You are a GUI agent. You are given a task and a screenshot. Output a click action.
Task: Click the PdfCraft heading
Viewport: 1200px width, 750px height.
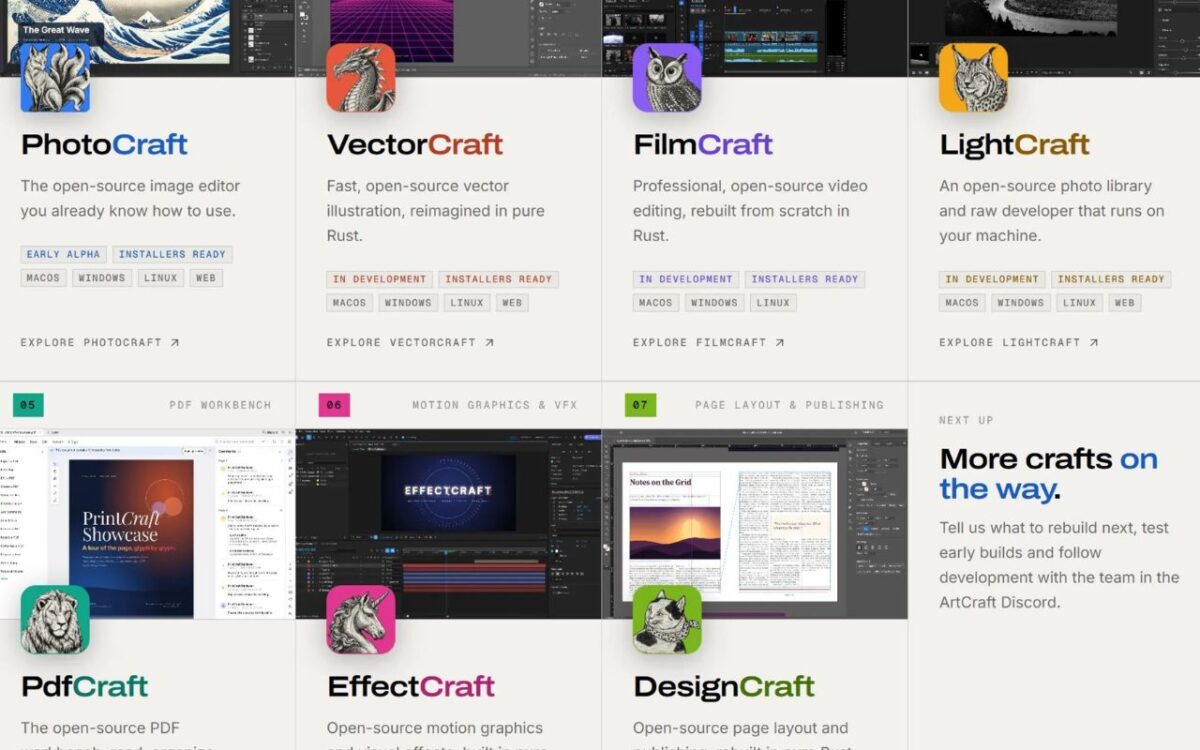[x=84, y=686]
